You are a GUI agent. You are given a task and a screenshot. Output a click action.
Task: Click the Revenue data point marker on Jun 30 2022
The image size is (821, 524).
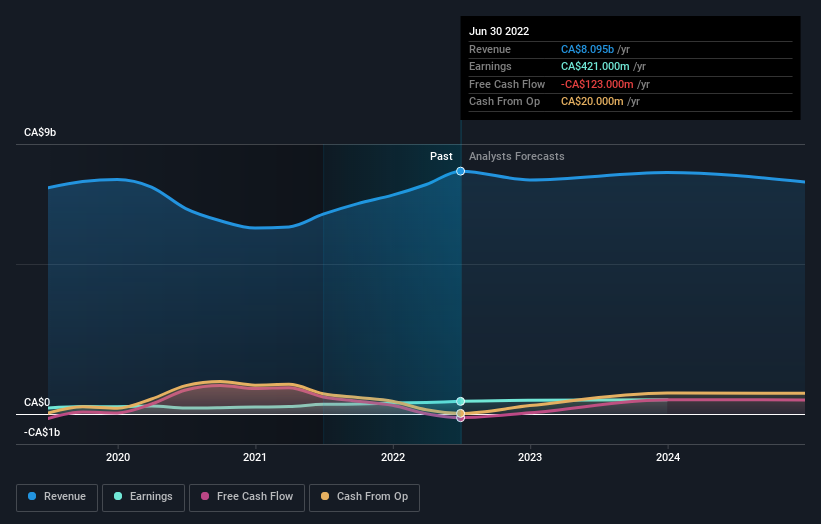[x=460, y=171]
